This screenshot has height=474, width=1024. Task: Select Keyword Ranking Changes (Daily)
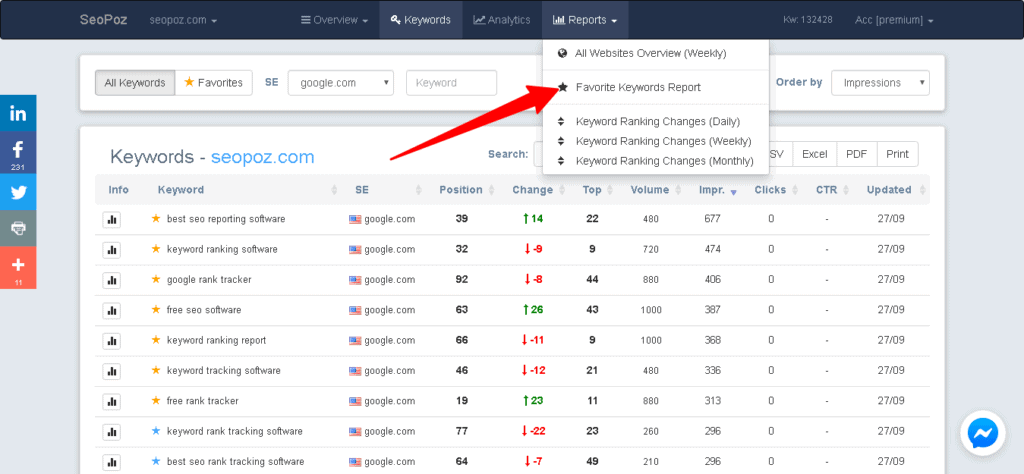658,121
